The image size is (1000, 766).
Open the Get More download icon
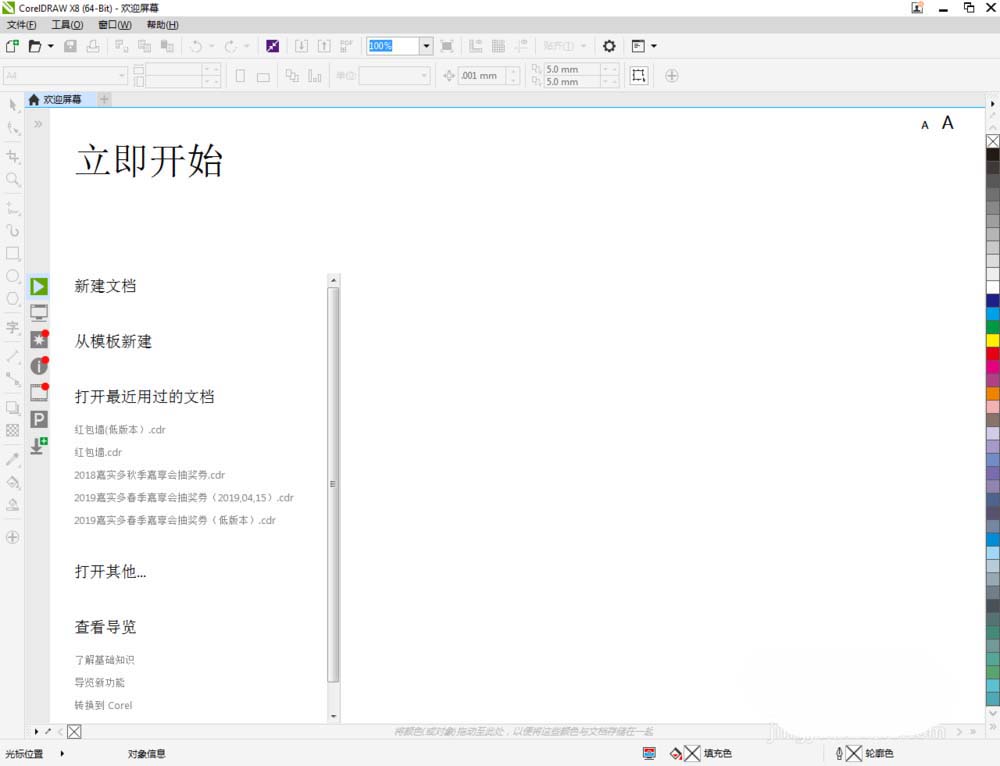(39, 445)
